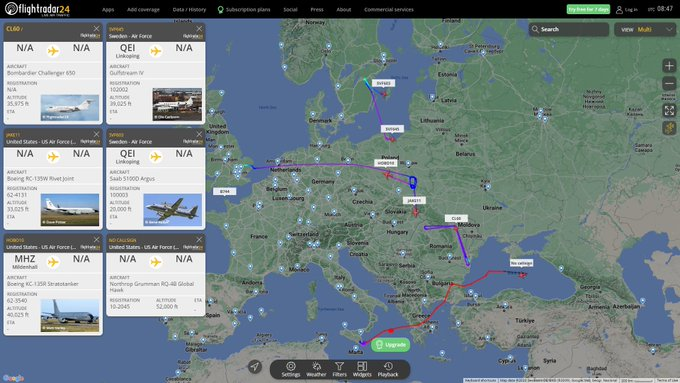
Task: Open the Apps menu
Action: tap(108, 10)
